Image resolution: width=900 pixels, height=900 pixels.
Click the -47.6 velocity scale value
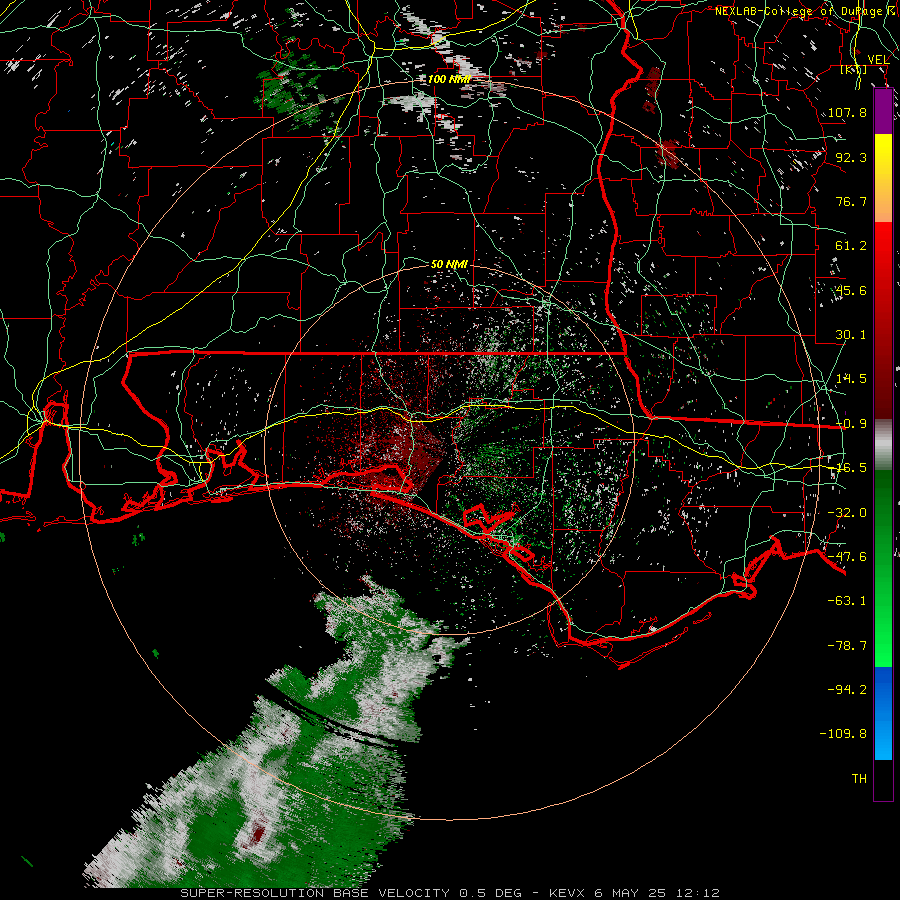(847, 557)
